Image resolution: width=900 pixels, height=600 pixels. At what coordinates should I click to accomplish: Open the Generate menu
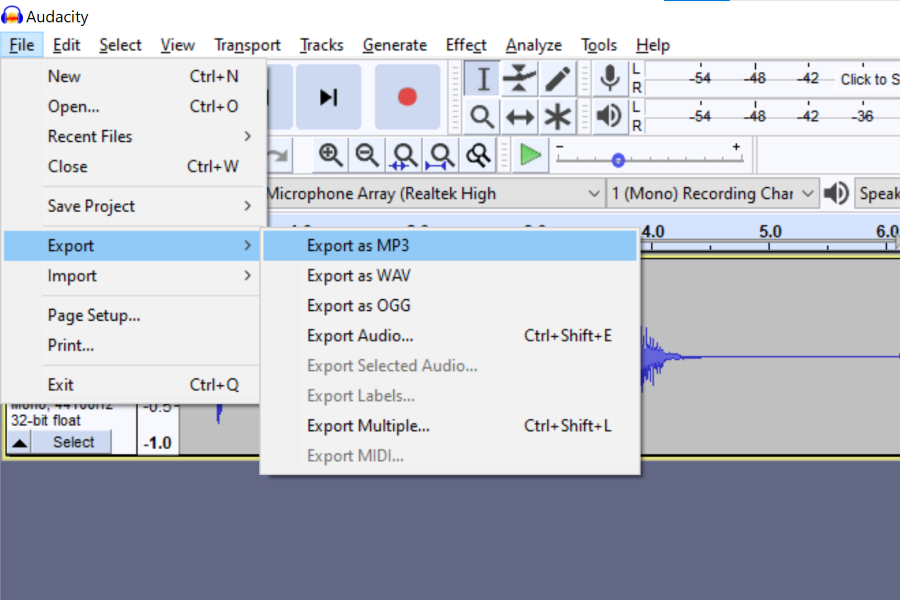[x=394, y=45]
